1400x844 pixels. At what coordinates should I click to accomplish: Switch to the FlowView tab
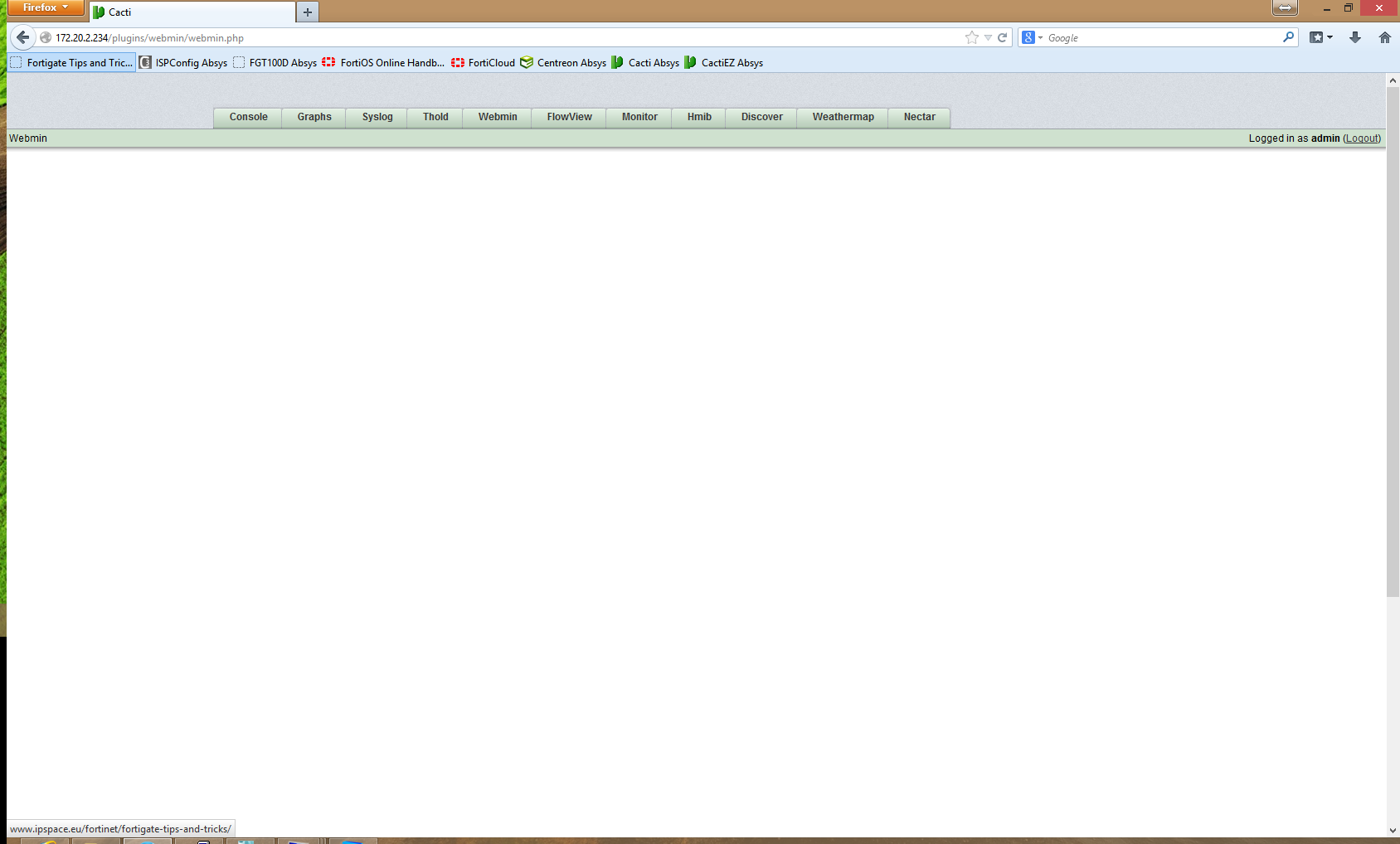click(x=569, y=117)
